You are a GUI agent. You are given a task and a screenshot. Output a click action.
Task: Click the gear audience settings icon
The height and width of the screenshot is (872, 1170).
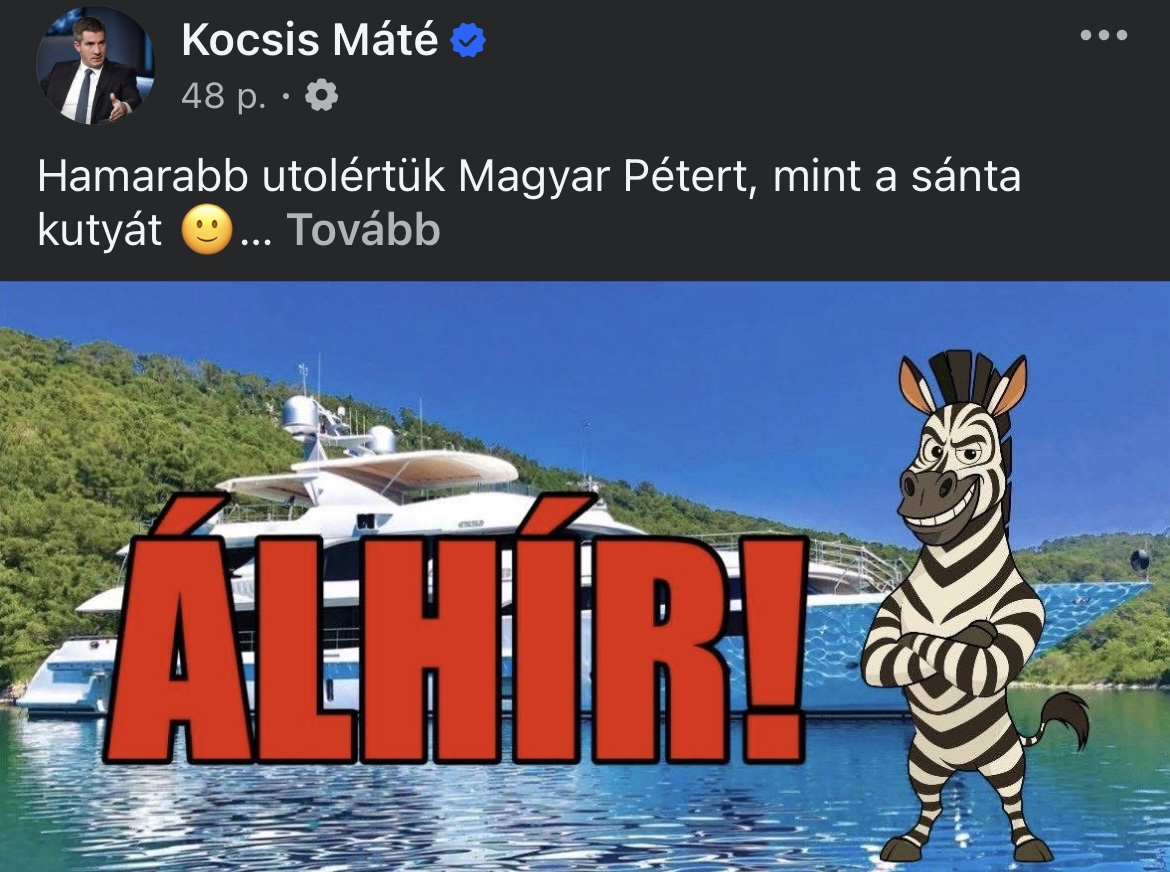point(322,95)
